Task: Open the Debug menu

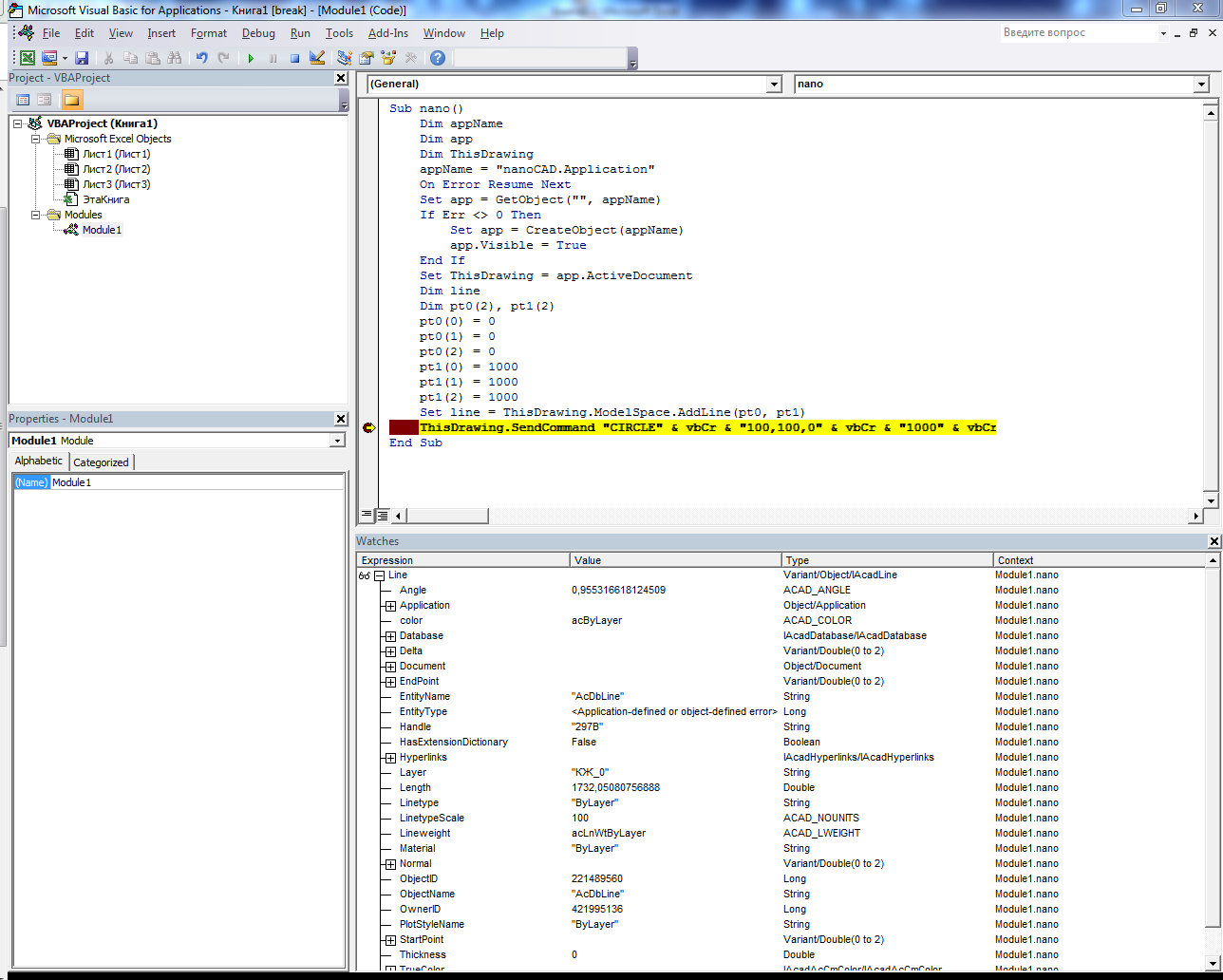Action: pyautogui.click(x=257, y=33)
